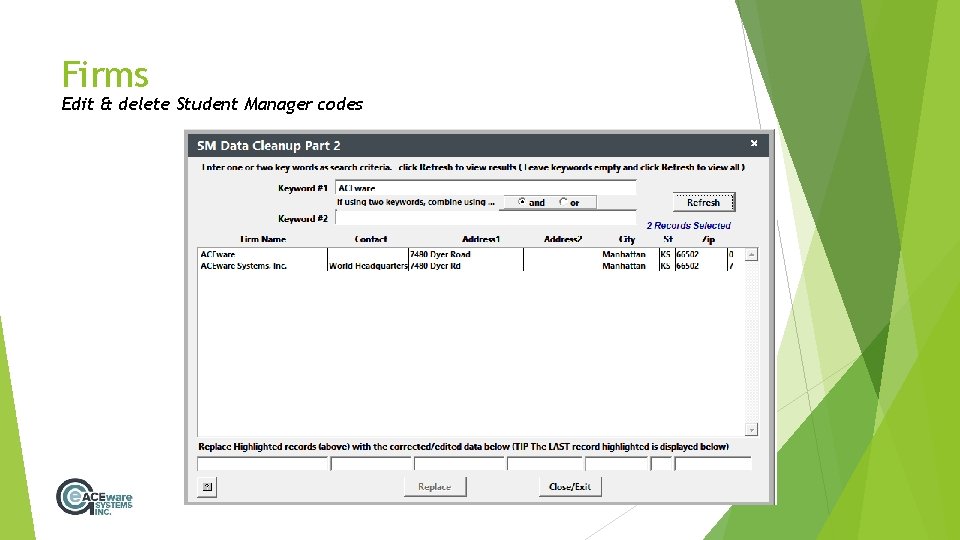Click the Zip column header
The width and height of the screenshot is (960, 540).
click(708, 239)
